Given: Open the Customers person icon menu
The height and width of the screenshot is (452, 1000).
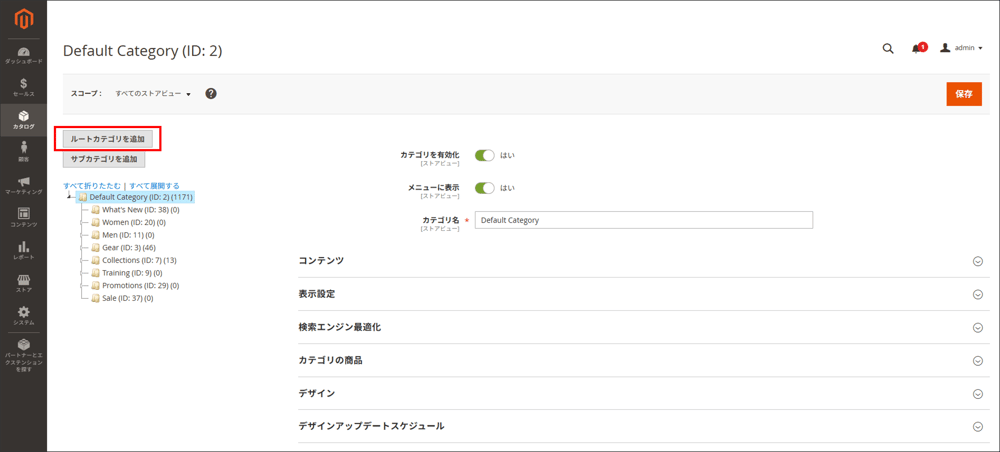Looking at the screenshot, I should pos(23,151).
